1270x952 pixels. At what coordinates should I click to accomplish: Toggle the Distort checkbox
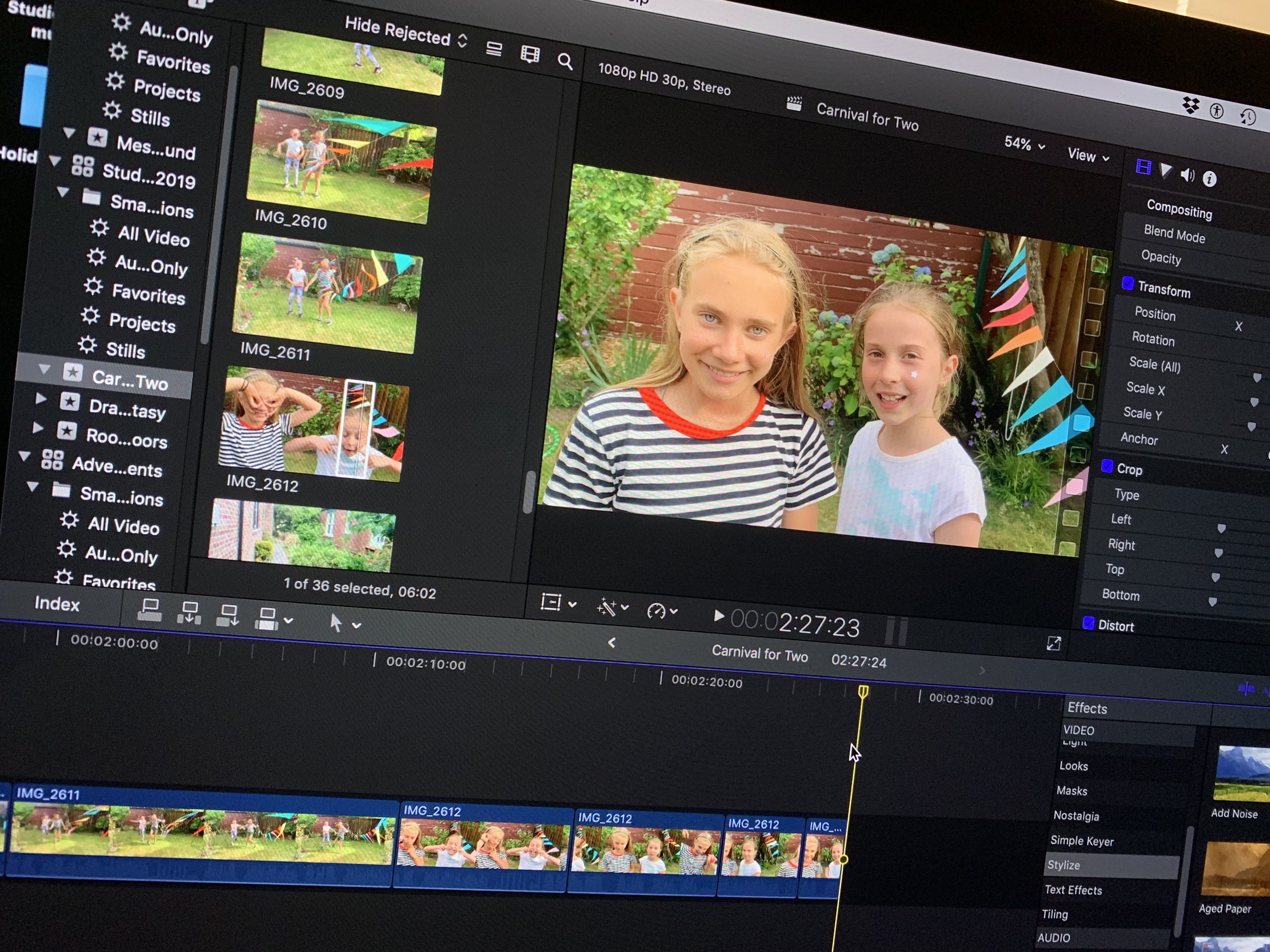tap(1088, 623)
